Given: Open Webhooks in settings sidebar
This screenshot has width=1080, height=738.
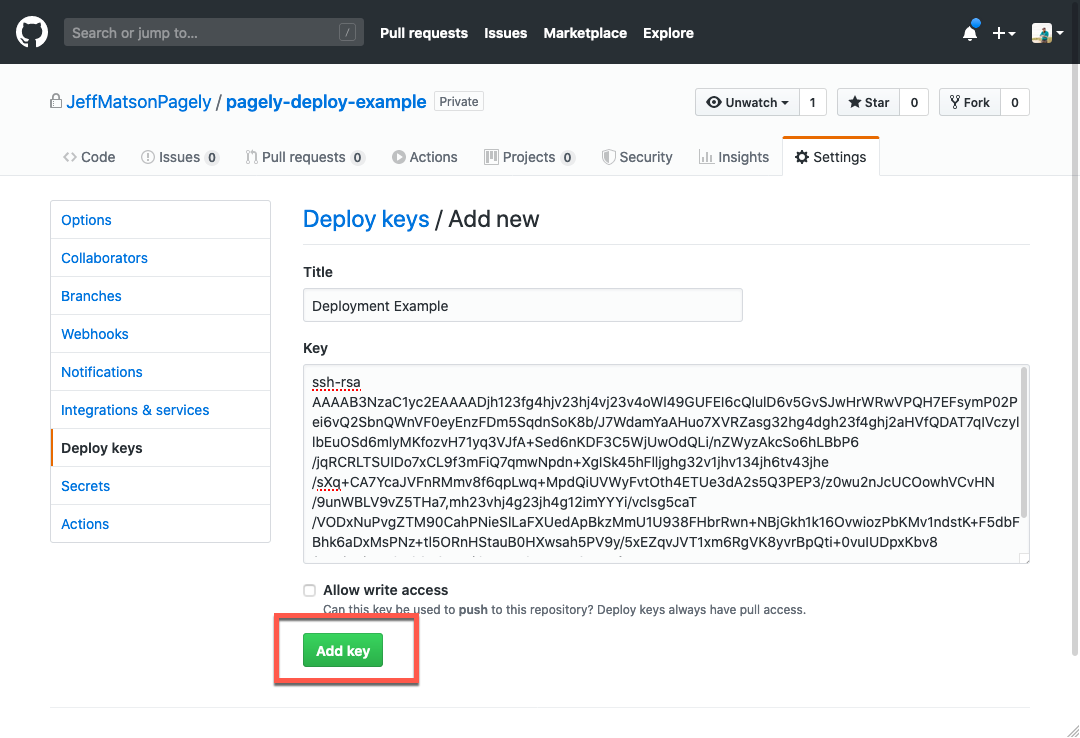Looking at the screenshot, I should [x=160, y=334].
